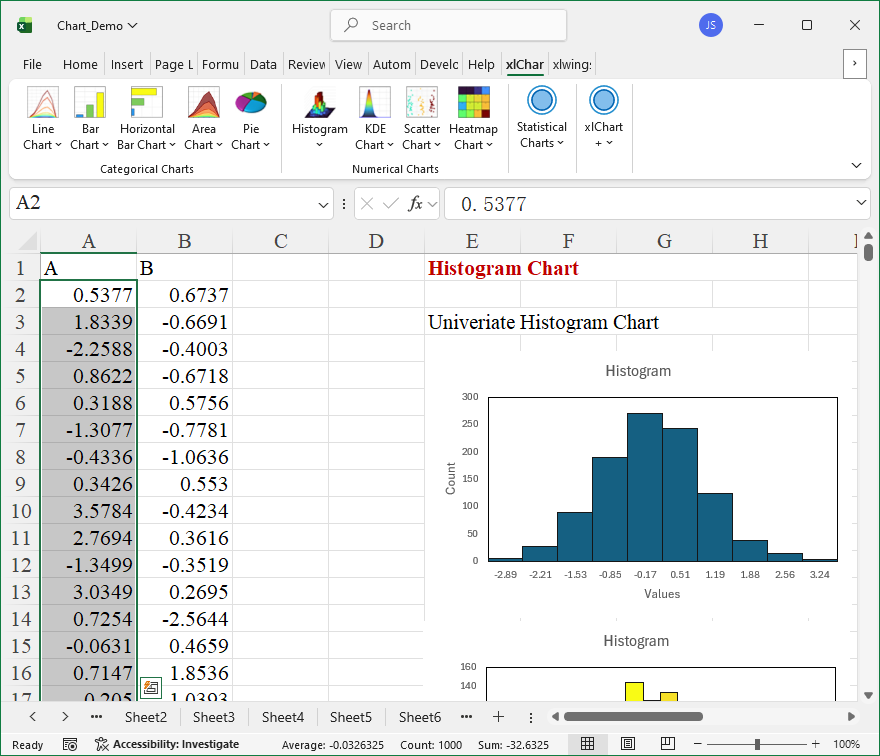Expand the Name Box dropdown

tap(323, 204)
